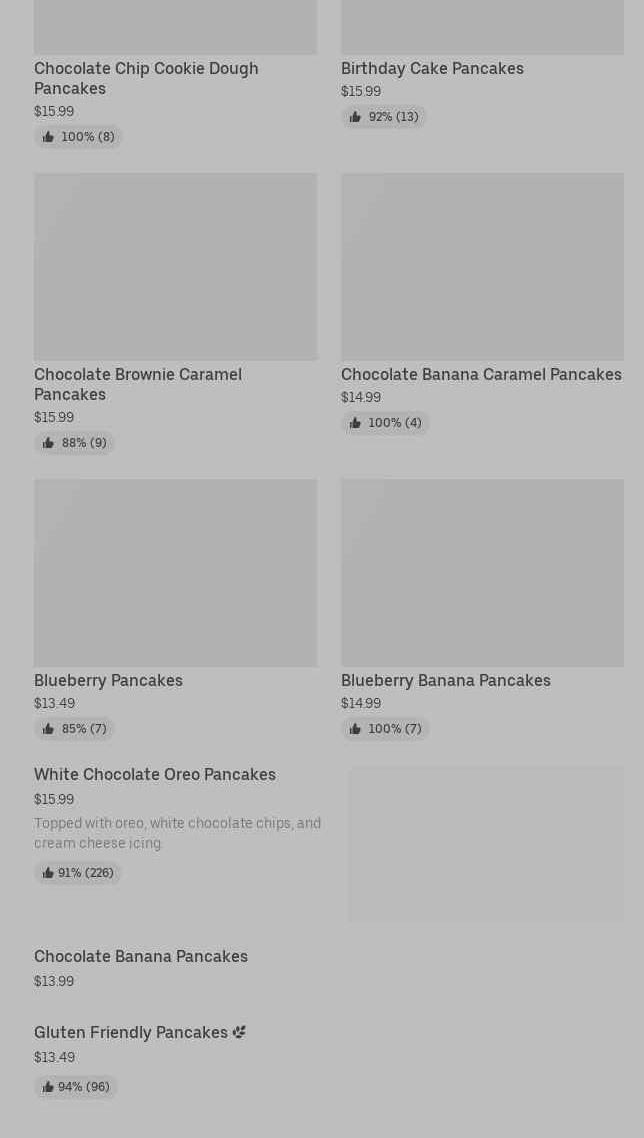Open Chocolate Banana Caramel Pancakes photo
Image resolution: width=644 pixels, height=1138 pixels.
(x=482, y=266)
